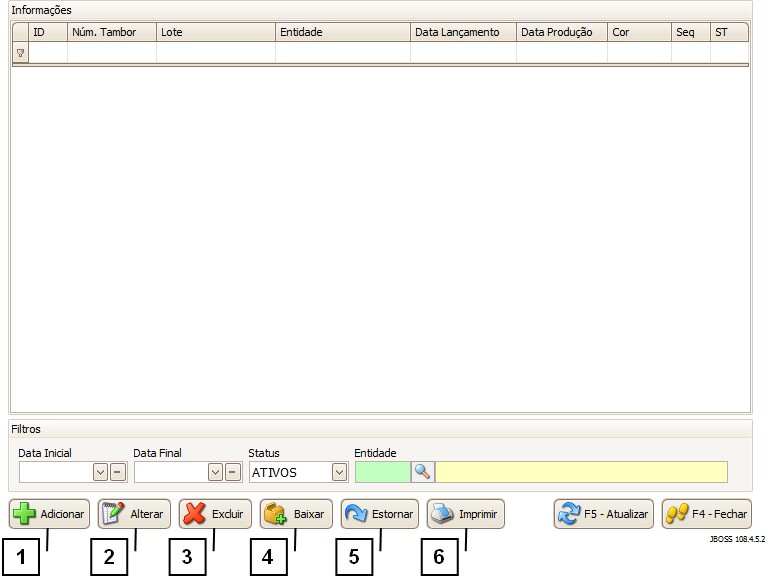The height and width of the screenshot is (580, 768).
Task: Open the Data Inicial date dropdown
Action: click(100, 472)
